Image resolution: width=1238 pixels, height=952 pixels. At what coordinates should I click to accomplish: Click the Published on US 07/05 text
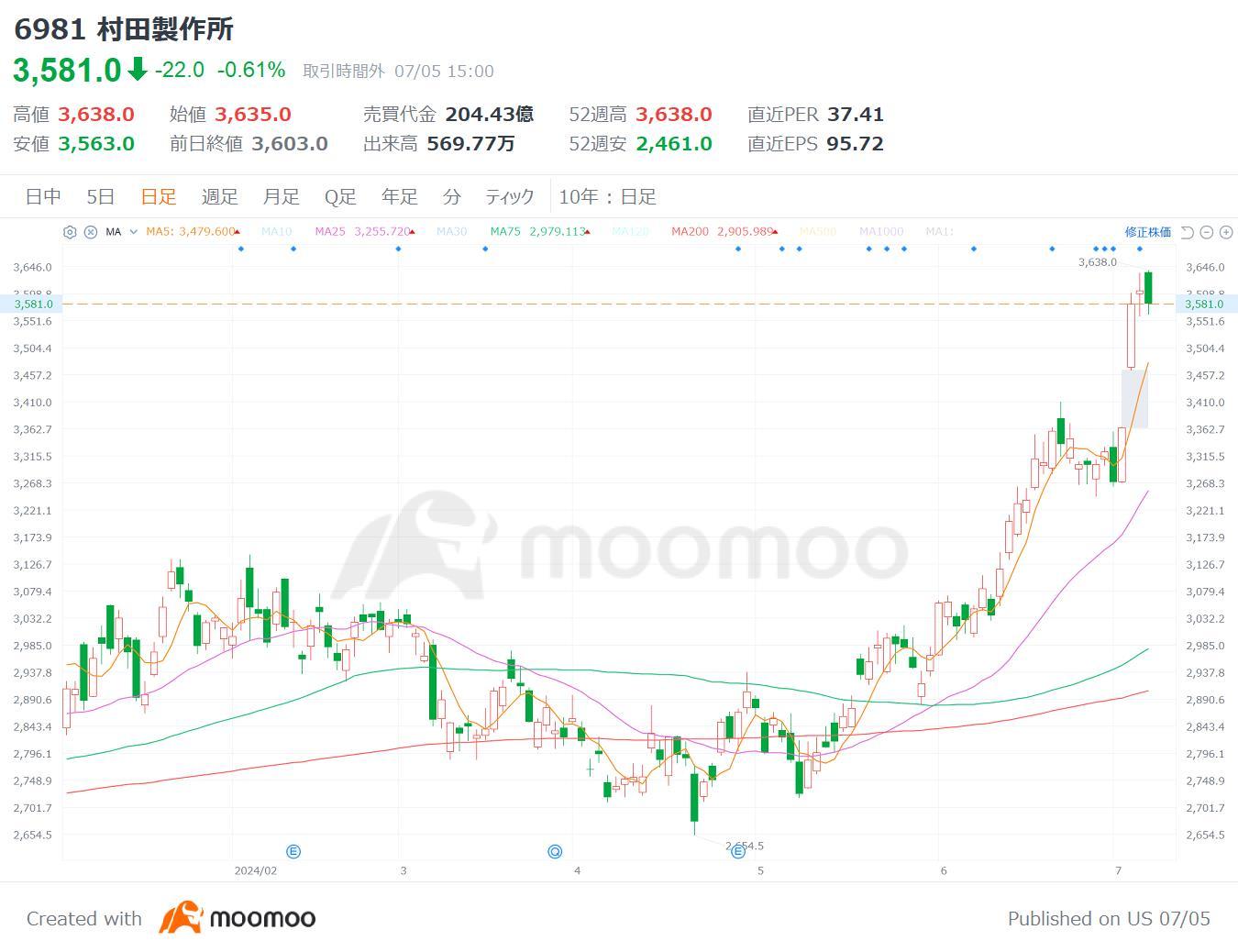pos(1109,918)
